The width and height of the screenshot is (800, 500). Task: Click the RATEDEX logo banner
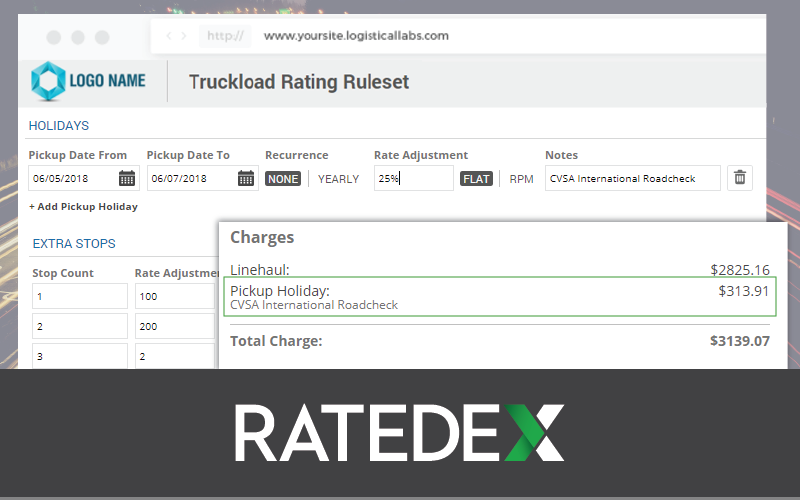point(399,433)
